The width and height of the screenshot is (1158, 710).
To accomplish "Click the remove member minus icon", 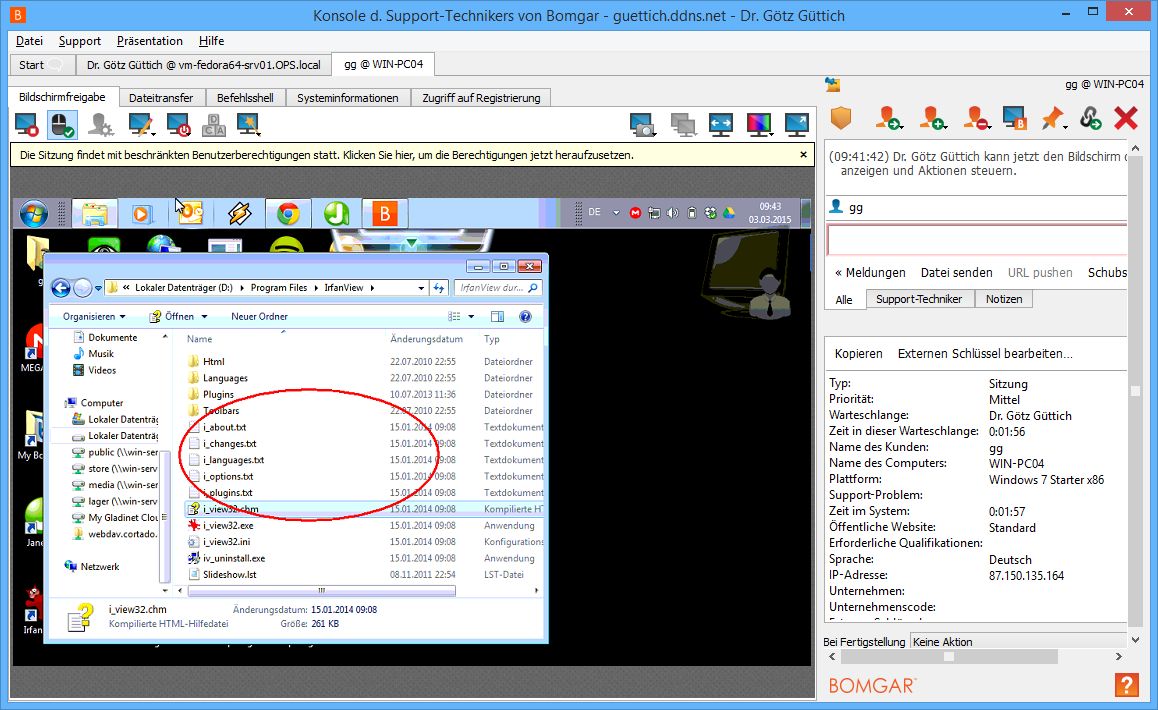I will (975, 118).
